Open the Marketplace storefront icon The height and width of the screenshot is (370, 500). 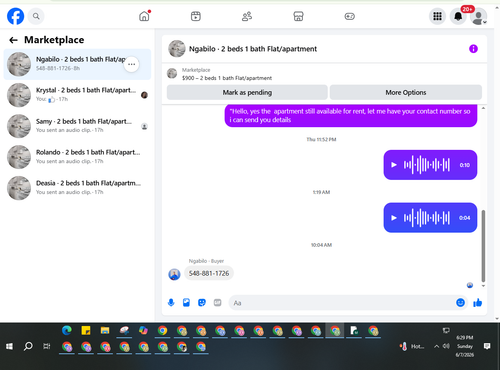click(298, 16)
